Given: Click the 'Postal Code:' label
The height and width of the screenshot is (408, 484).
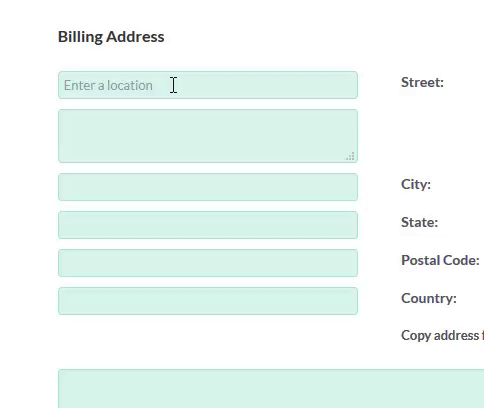Looking at the screenshot, I should click(x=440, y=260).
